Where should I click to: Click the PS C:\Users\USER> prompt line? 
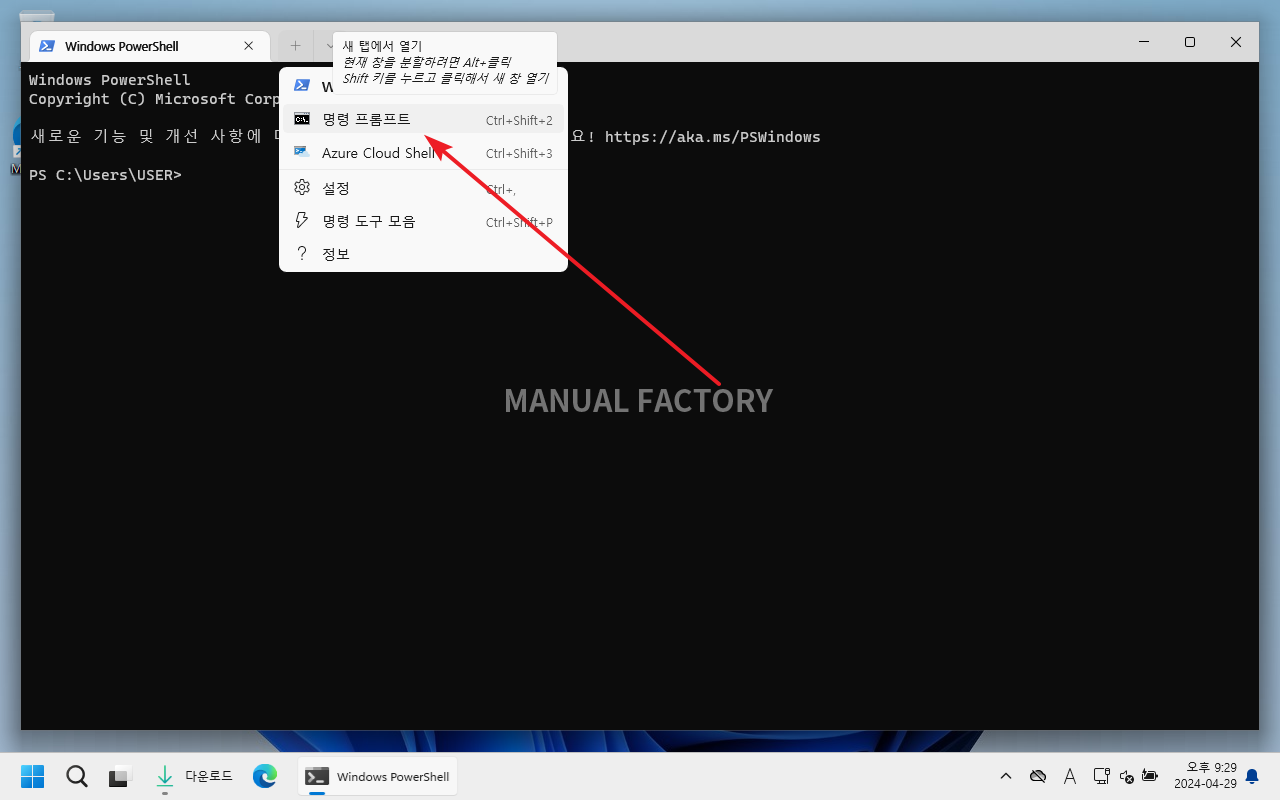click(105, 175)
